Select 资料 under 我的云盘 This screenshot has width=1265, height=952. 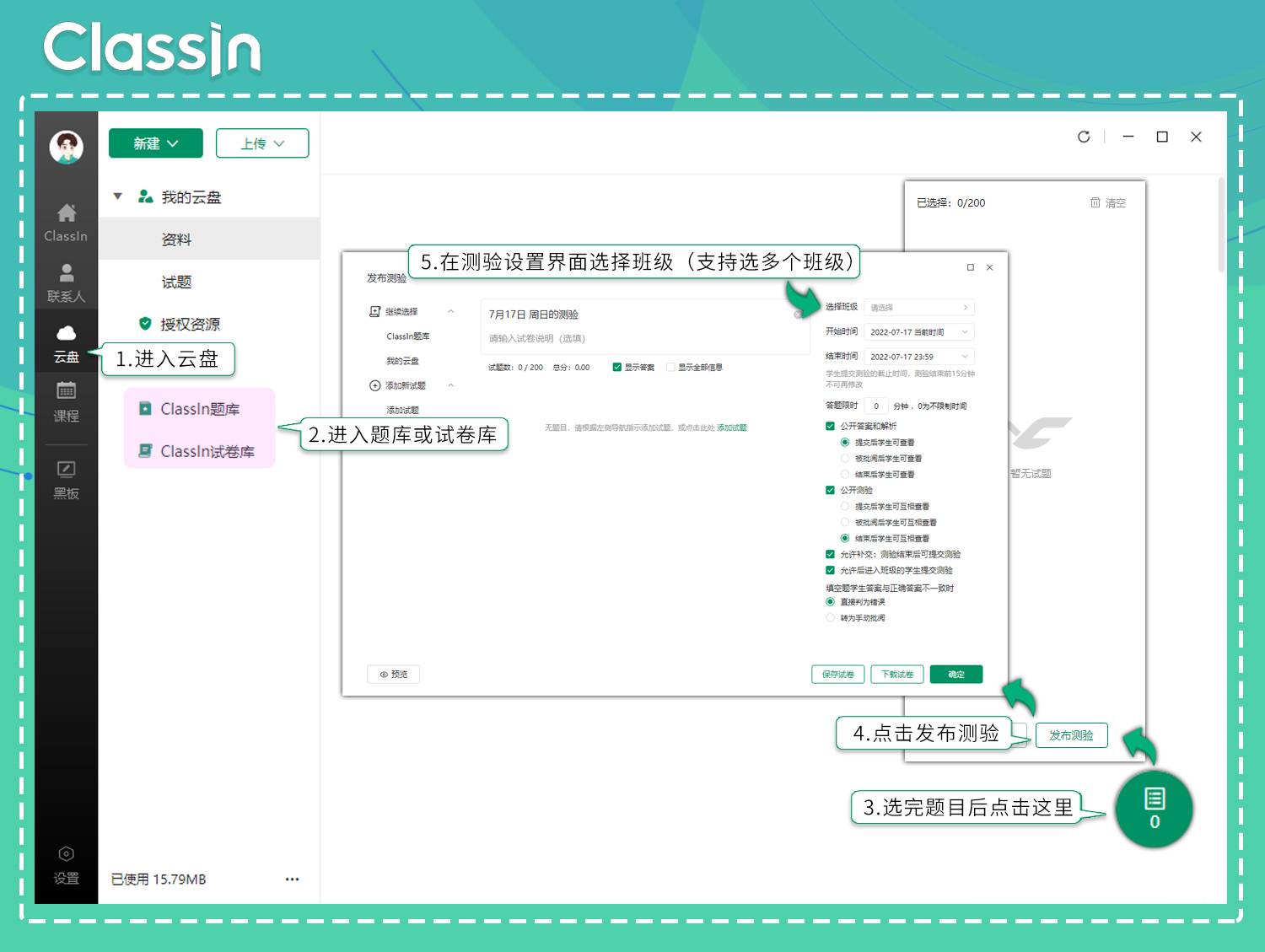tap(210, 239)
